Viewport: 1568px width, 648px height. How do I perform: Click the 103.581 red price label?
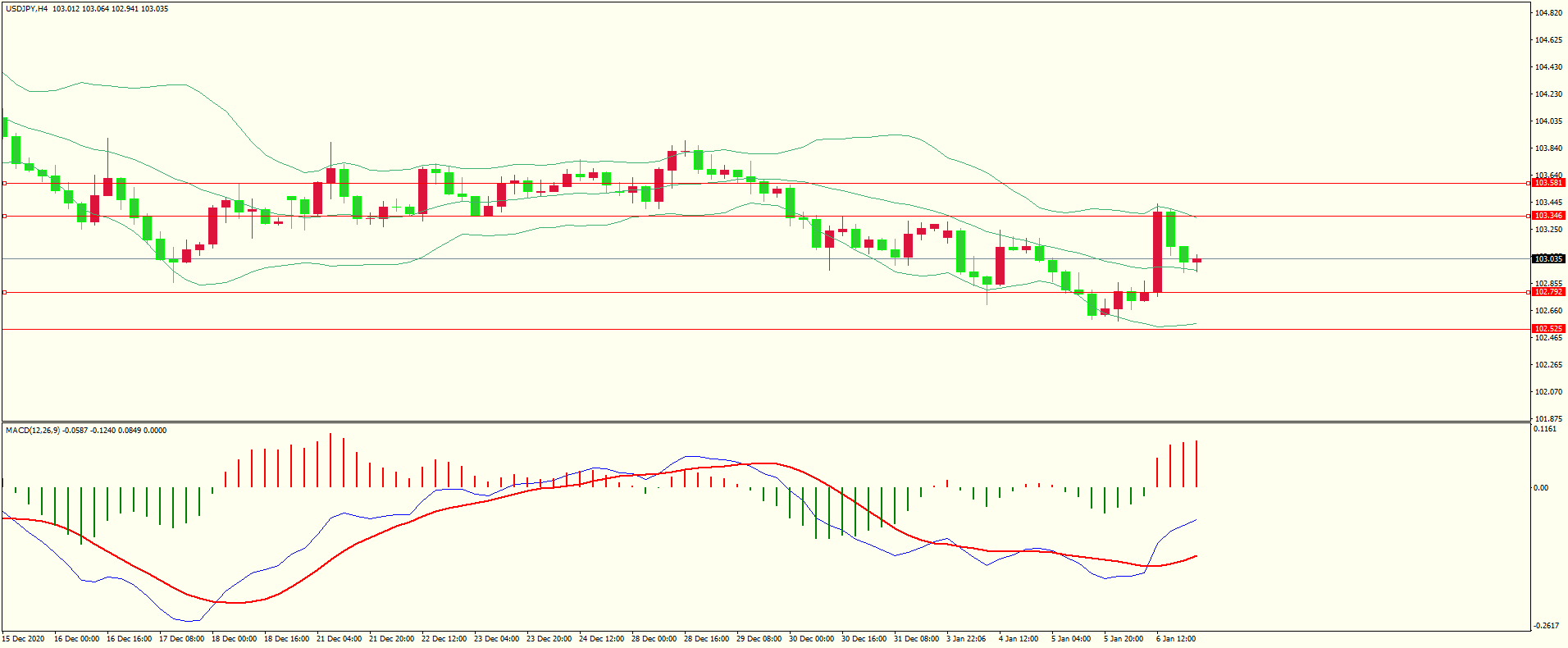pyautogui.click(x=1548, y=183)
